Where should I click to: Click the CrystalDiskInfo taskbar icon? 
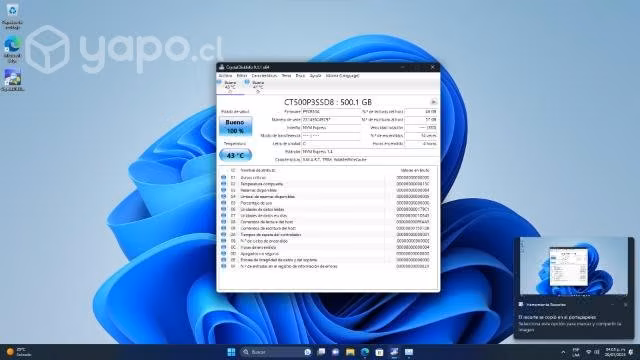coord(394,352)
